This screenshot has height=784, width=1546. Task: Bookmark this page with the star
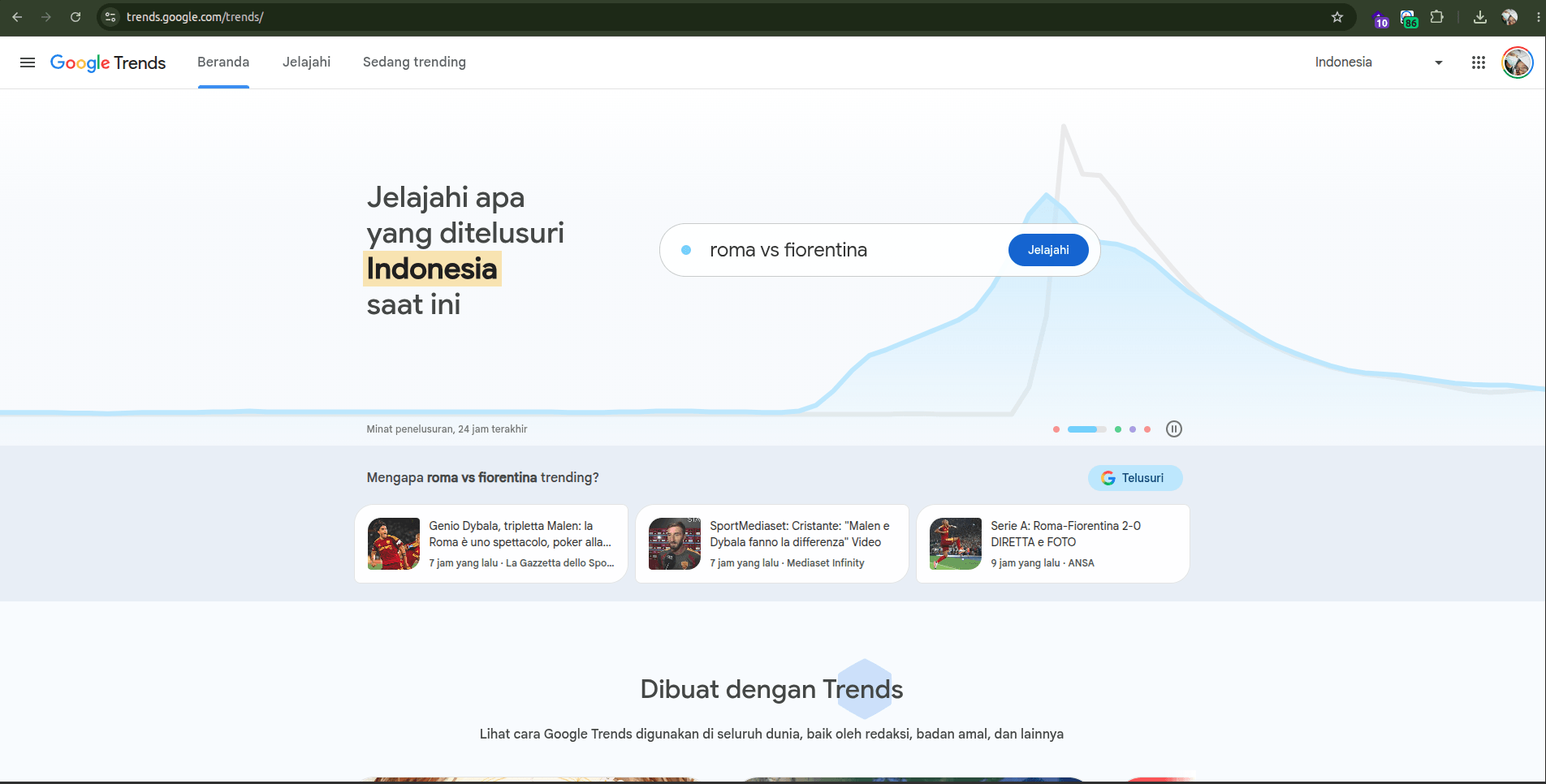tap(1337, 17)
